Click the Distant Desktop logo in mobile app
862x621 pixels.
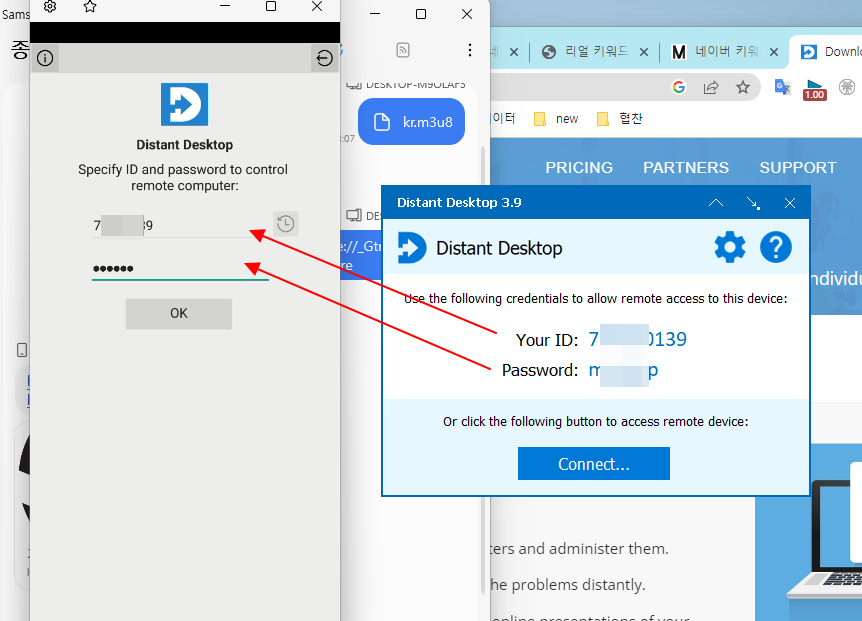point(184,104)
